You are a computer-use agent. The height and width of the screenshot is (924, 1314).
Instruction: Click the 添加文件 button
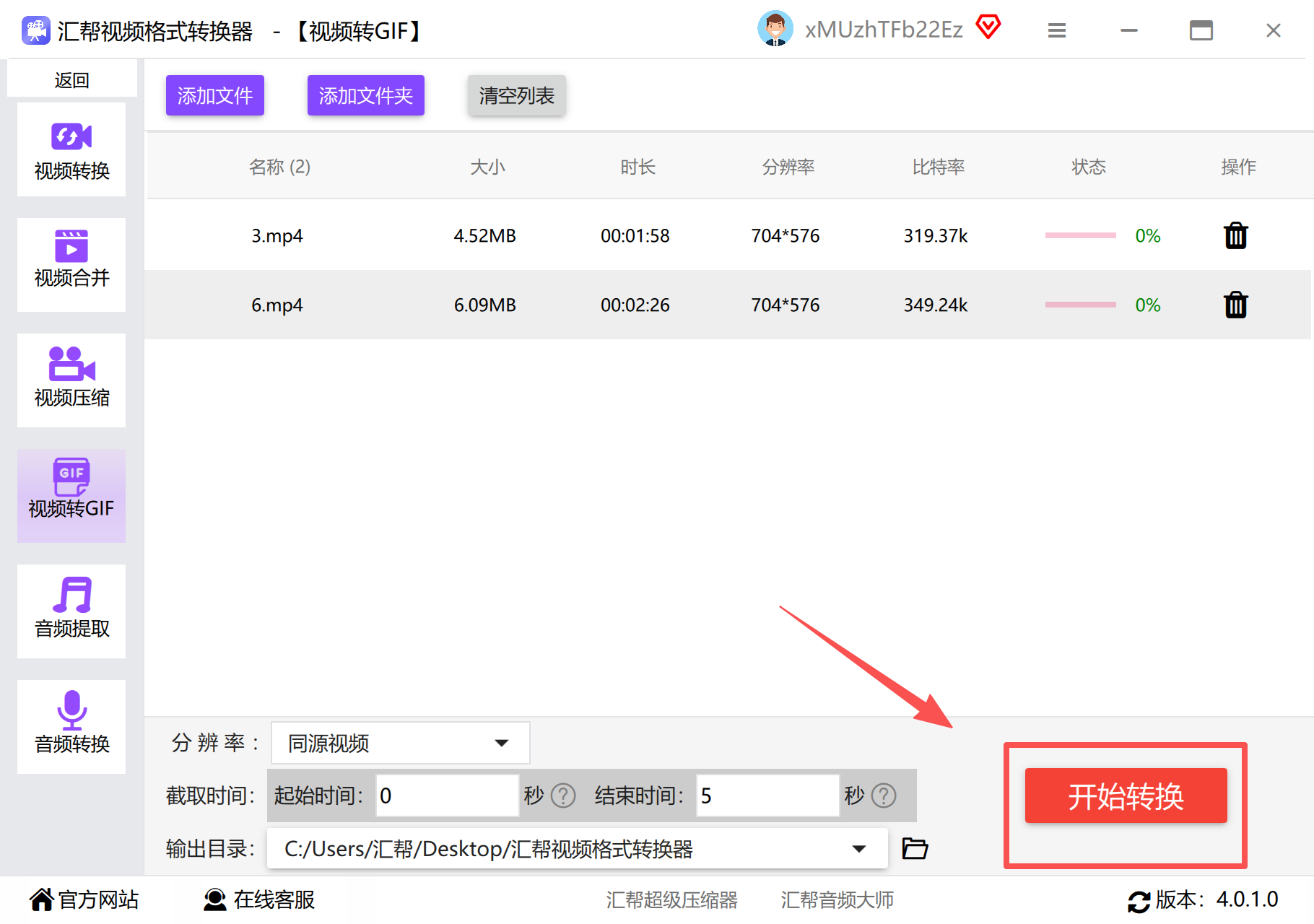215,95
